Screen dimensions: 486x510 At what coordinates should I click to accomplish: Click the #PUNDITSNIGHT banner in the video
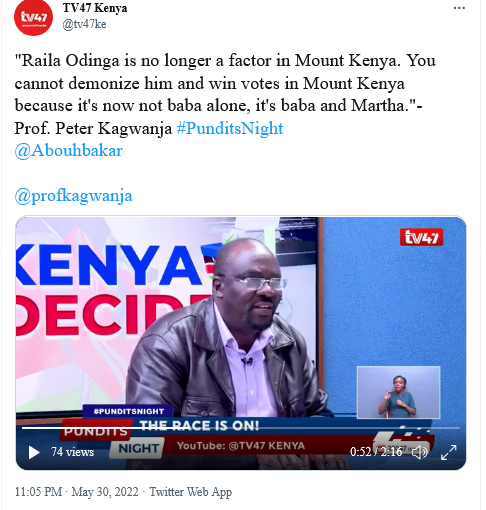128,411
